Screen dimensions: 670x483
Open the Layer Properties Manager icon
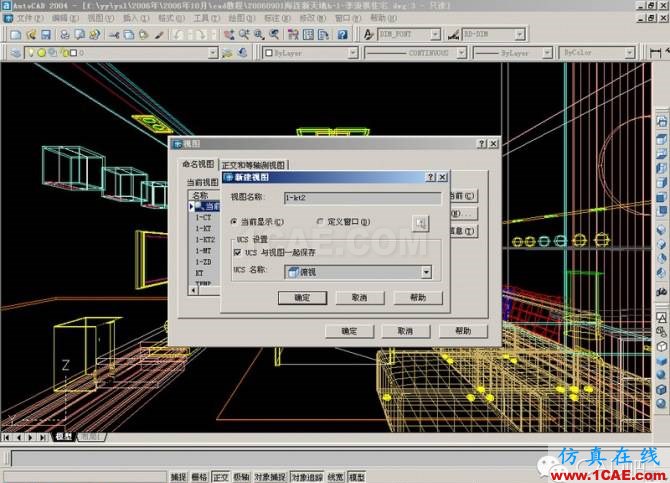coord(15,53)
